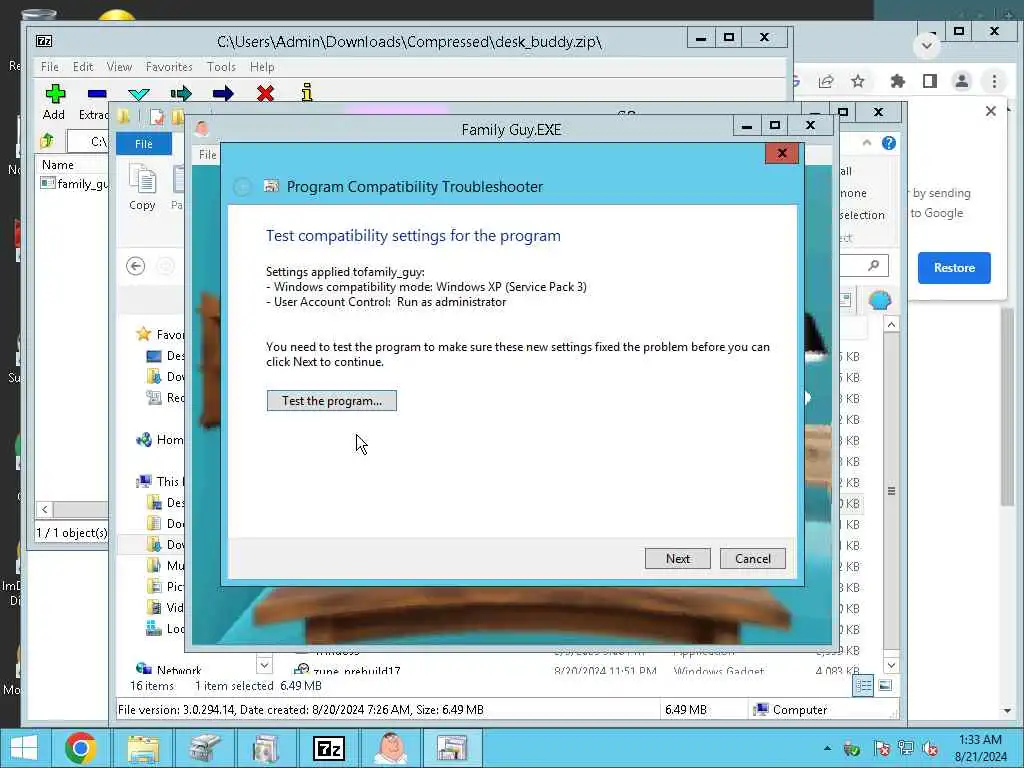Screen dimensions: 1024x768
Task: Open Favorites in Explorer navigation pane
Action: coord(160,334)
